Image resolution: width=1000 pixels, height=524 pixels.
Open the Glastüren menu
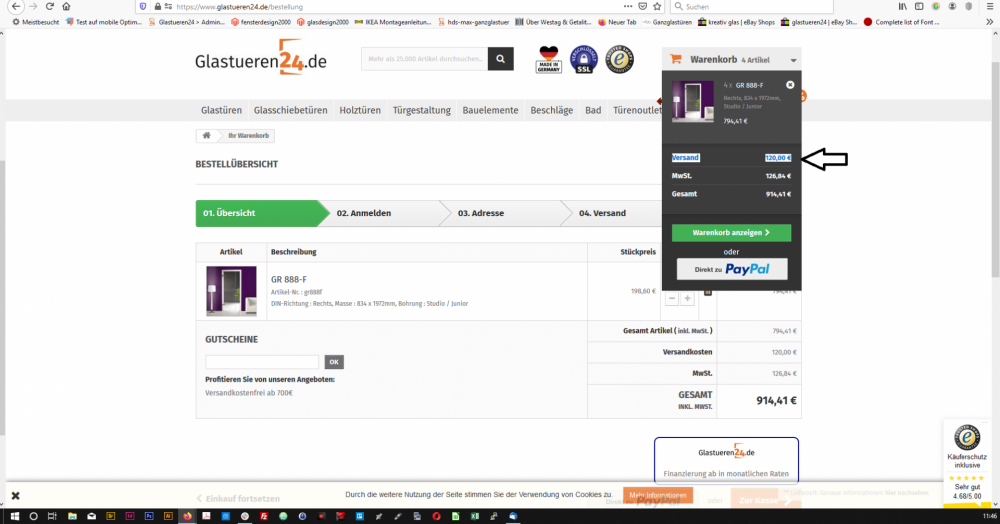(221, 110)
